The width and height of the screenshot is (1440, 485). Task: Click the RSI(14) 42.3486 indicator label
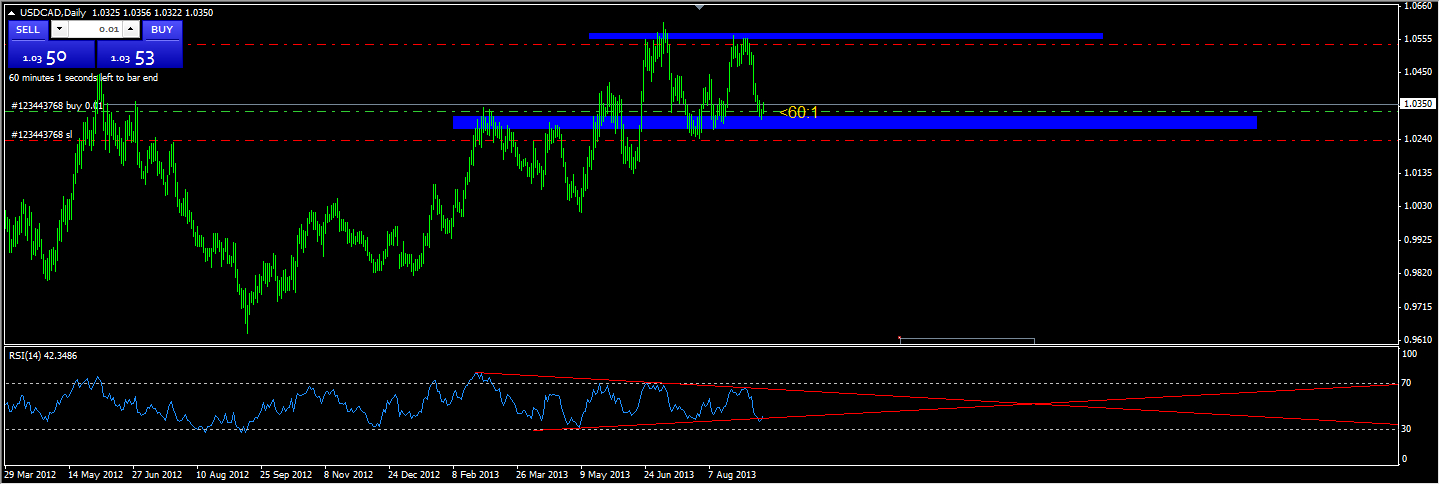click(x=43, y=355)
